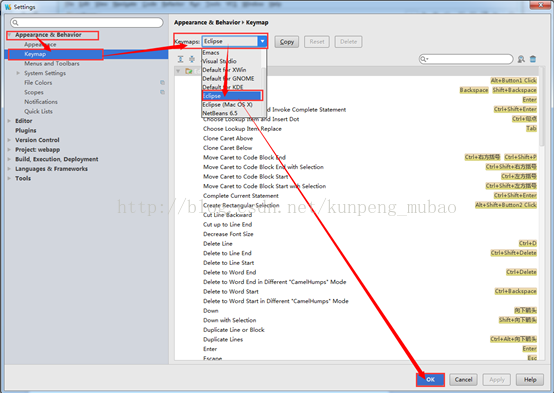555x393 pixels.
Task: Select Clone Caret Below action
Action: point(228,148)
